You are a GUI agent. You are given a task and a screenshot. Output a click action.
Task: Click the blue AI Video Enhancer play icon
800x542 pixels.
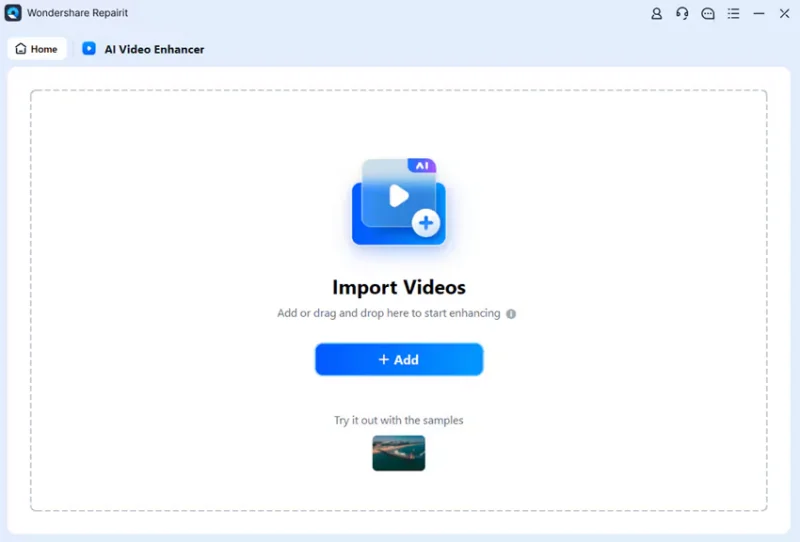(x=89, y=48)
